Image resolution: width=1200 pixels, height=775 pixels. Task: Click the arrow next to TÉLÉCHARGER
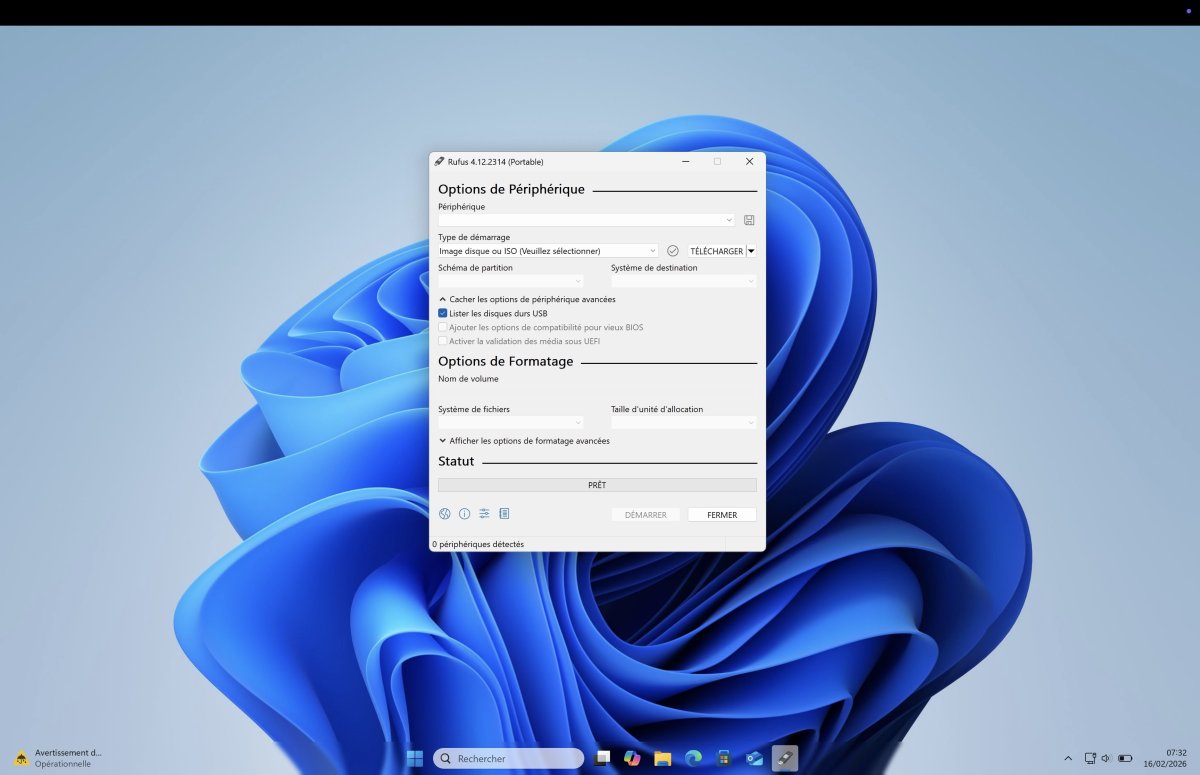(751, 250)
